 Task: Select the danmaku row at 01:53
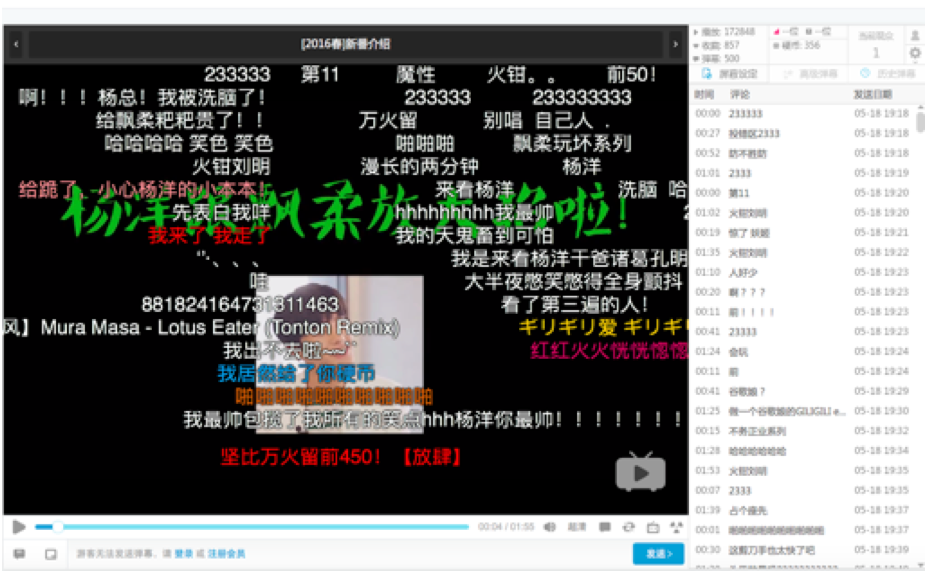tap(803, 470)
